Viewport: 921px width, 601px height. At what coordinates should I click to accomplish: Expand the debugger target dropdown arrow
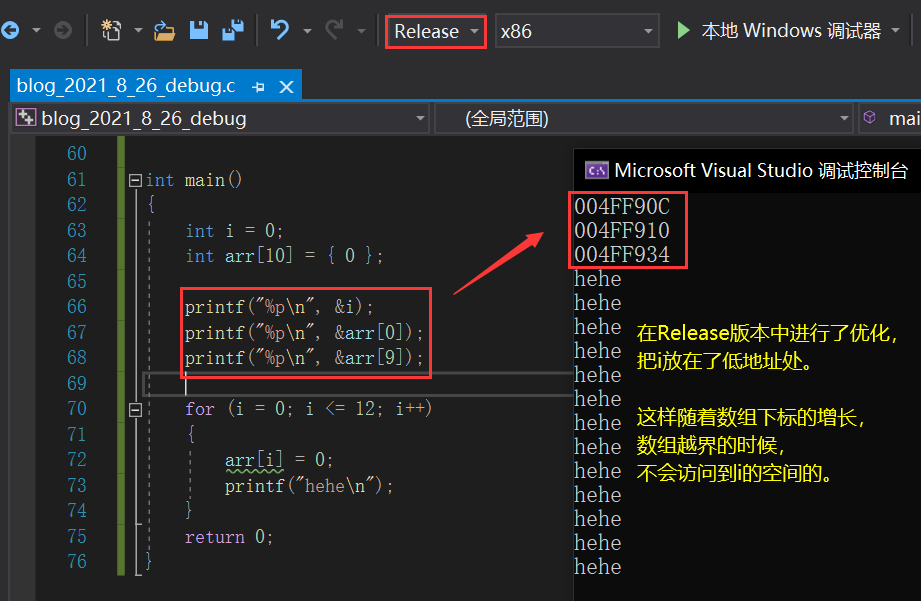pyautogui.click(x=895, y=30)
